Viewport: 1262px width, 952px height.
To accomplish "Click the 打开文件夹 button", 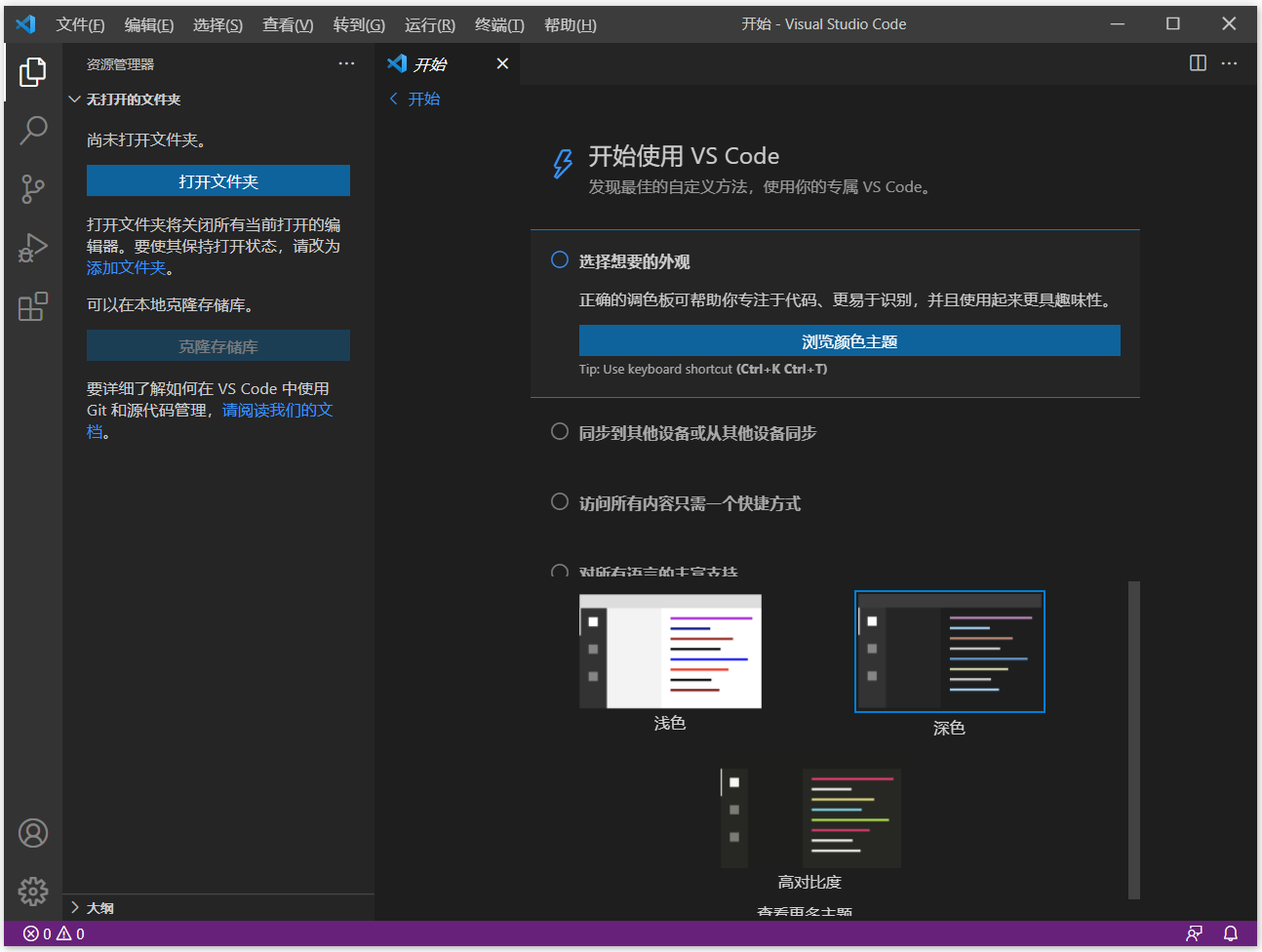I will tap(218, 180).
